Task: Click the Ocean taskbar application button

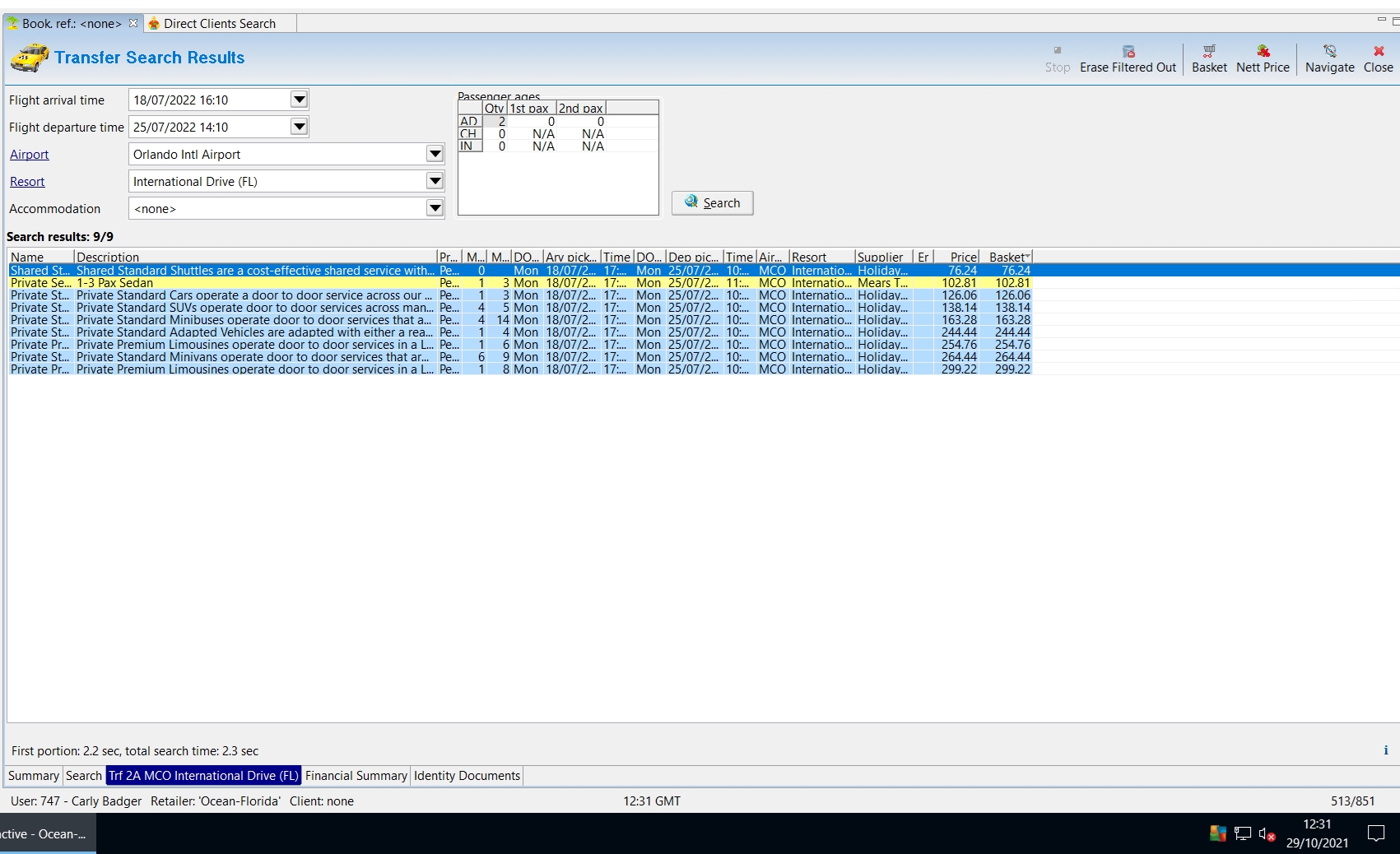Action: pos(46,833)
